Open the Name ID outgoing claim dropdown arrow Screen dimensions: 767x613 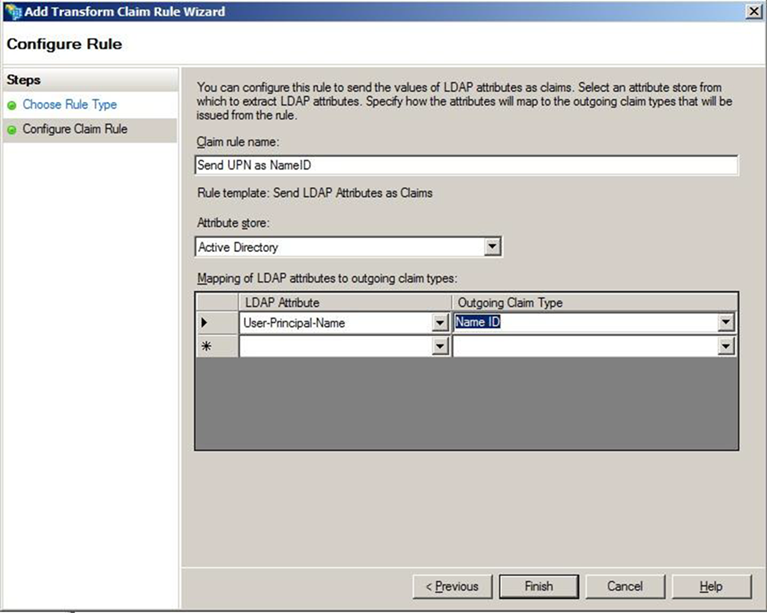click(726, 322)
